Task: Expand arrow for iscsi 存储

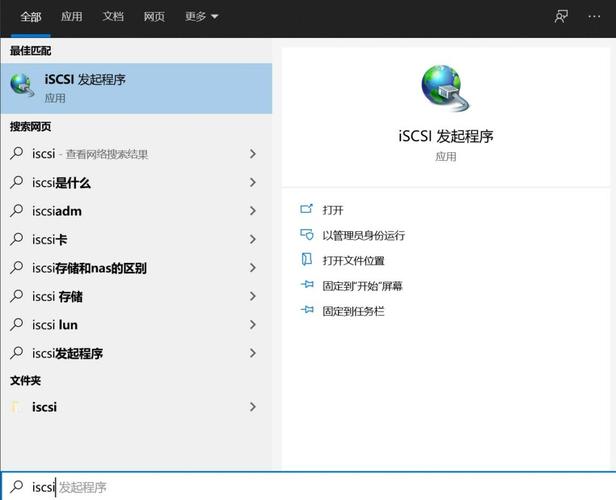Action: click(x=253, y=296)
